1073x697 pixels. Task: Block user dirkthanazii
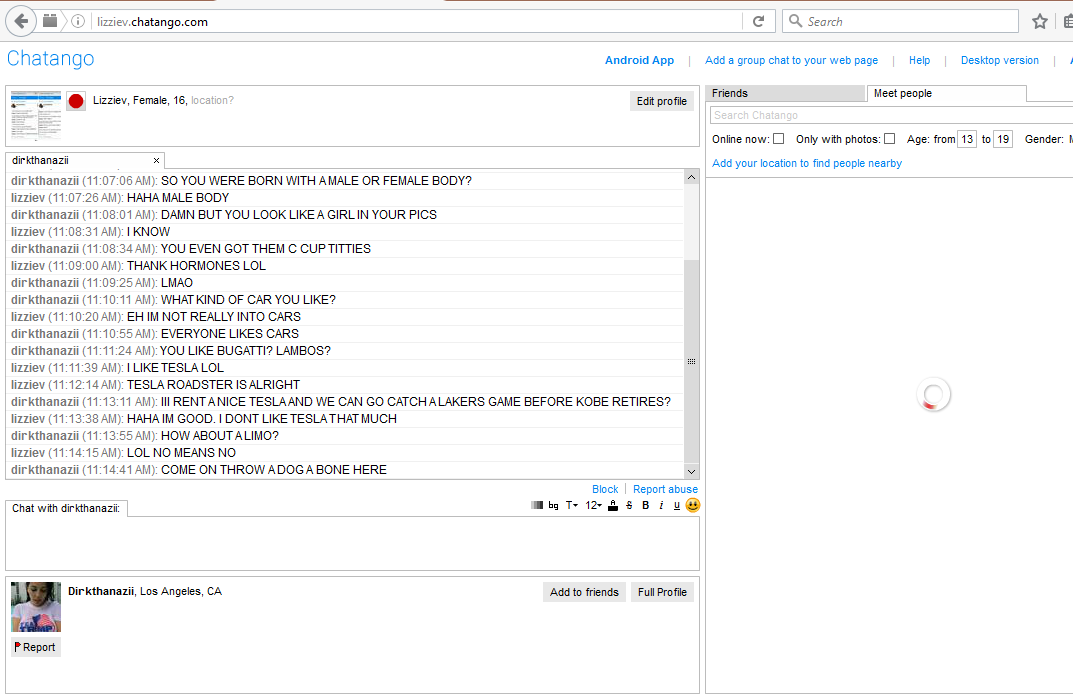coord(605,489)
